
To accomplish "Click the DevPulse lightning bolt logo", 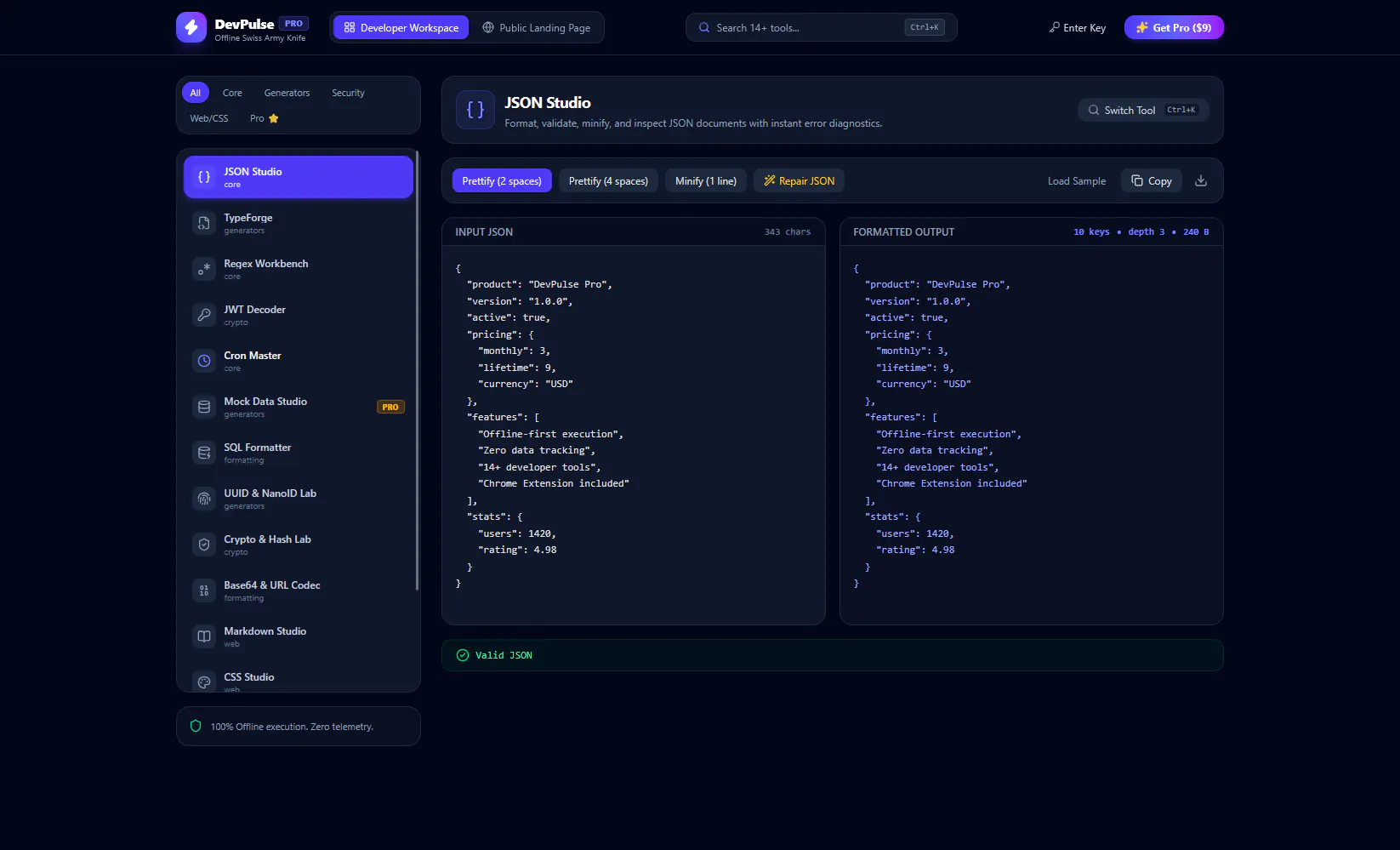I will (x=191, y=27).
